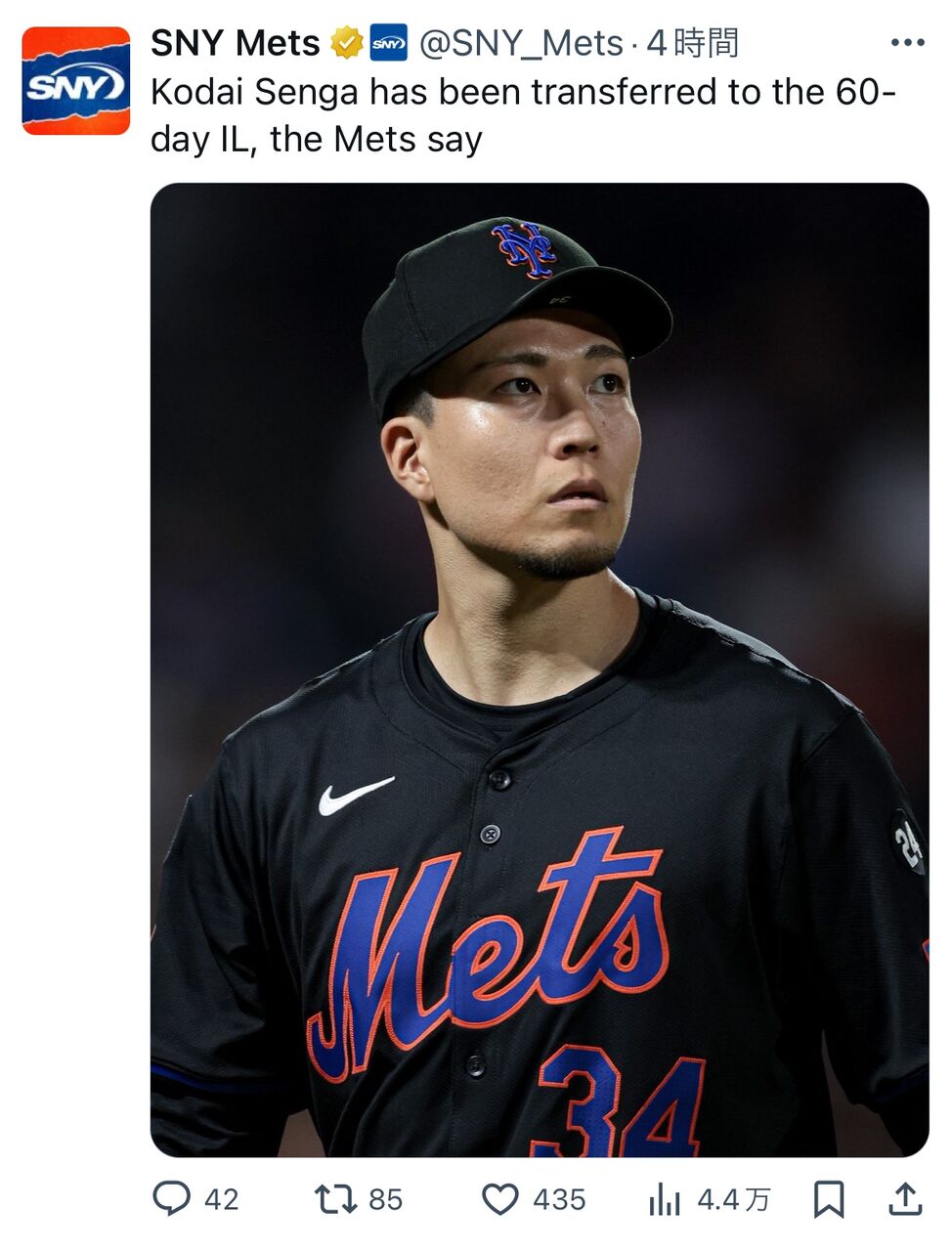The height and width of the screenshot is (1251, 952).
Task: Click the SNY affiliate badge icon
Action: point(389,44)
